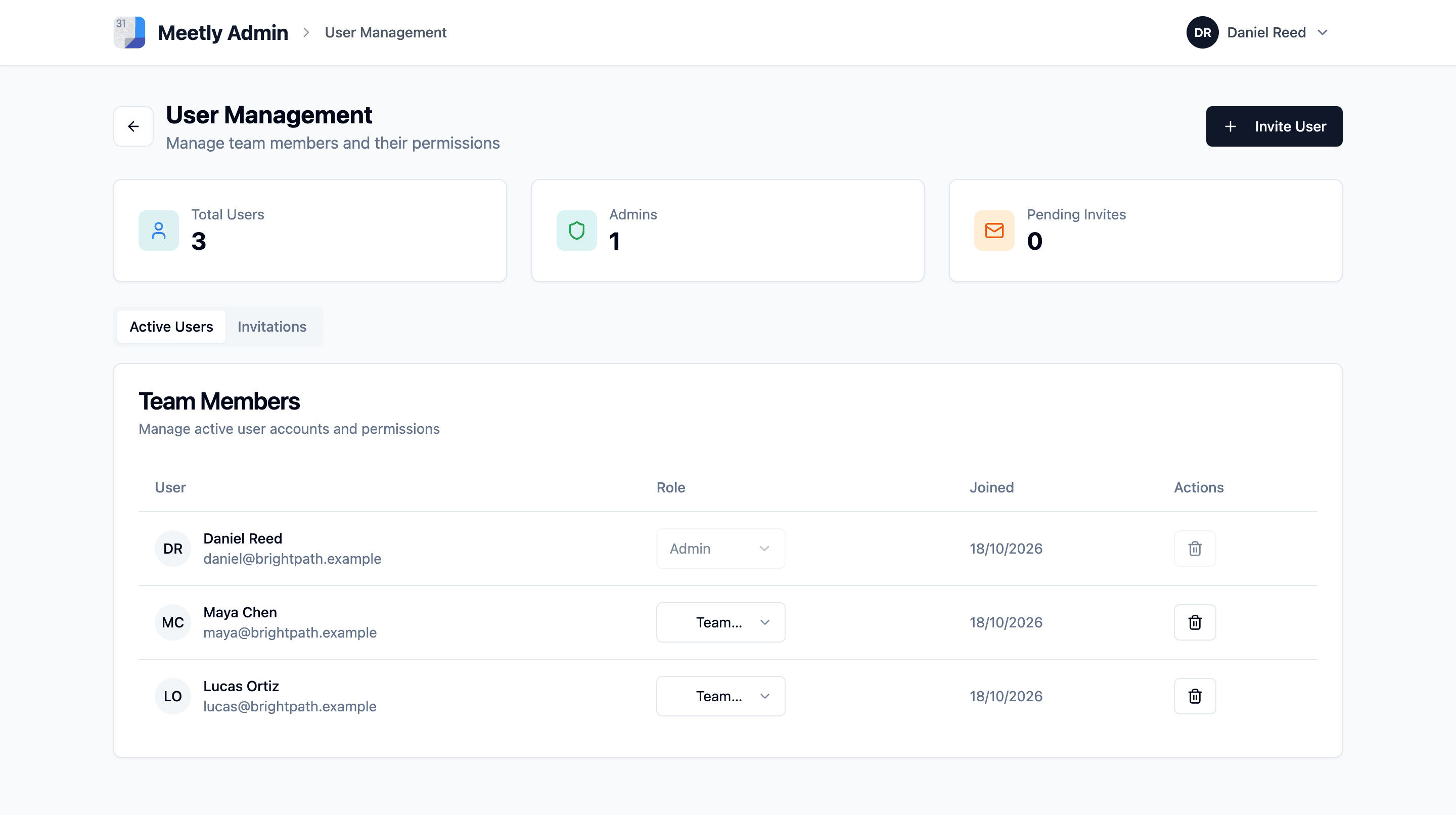Screen dimensions: 1456x815
Task: Open the Admin role dropdown for Daniel Reed
Action: pyautogui.click(x=720, y=548)
